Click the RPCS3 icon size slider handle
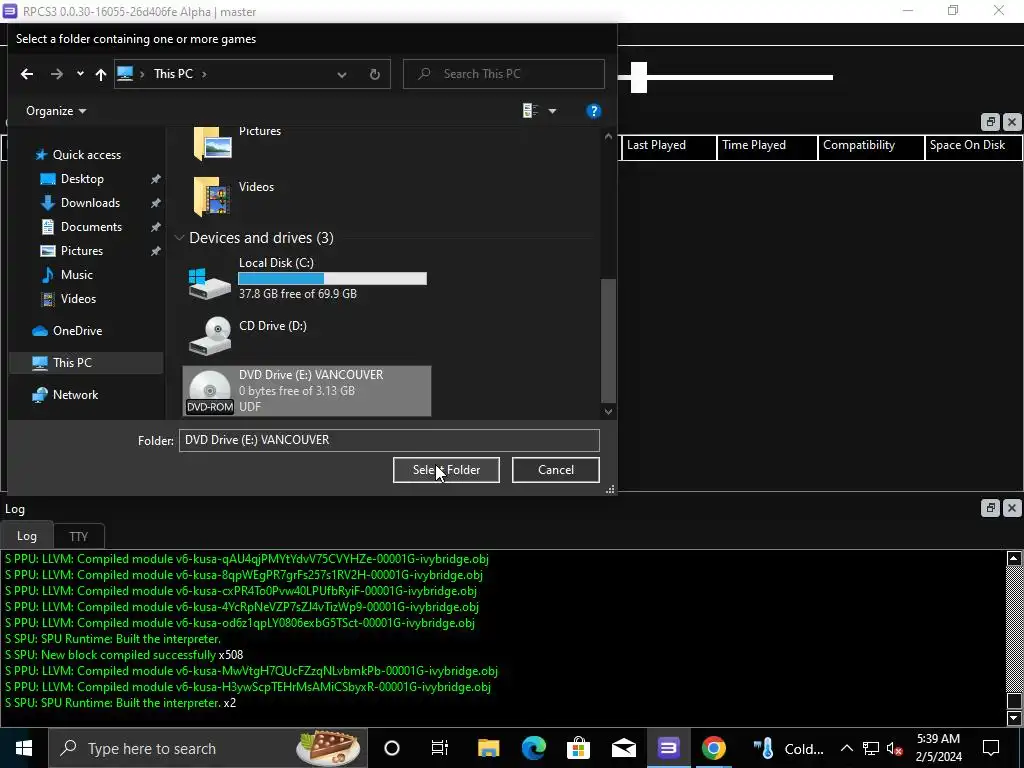Screen dimensions: 1024x768 (639, 78)
